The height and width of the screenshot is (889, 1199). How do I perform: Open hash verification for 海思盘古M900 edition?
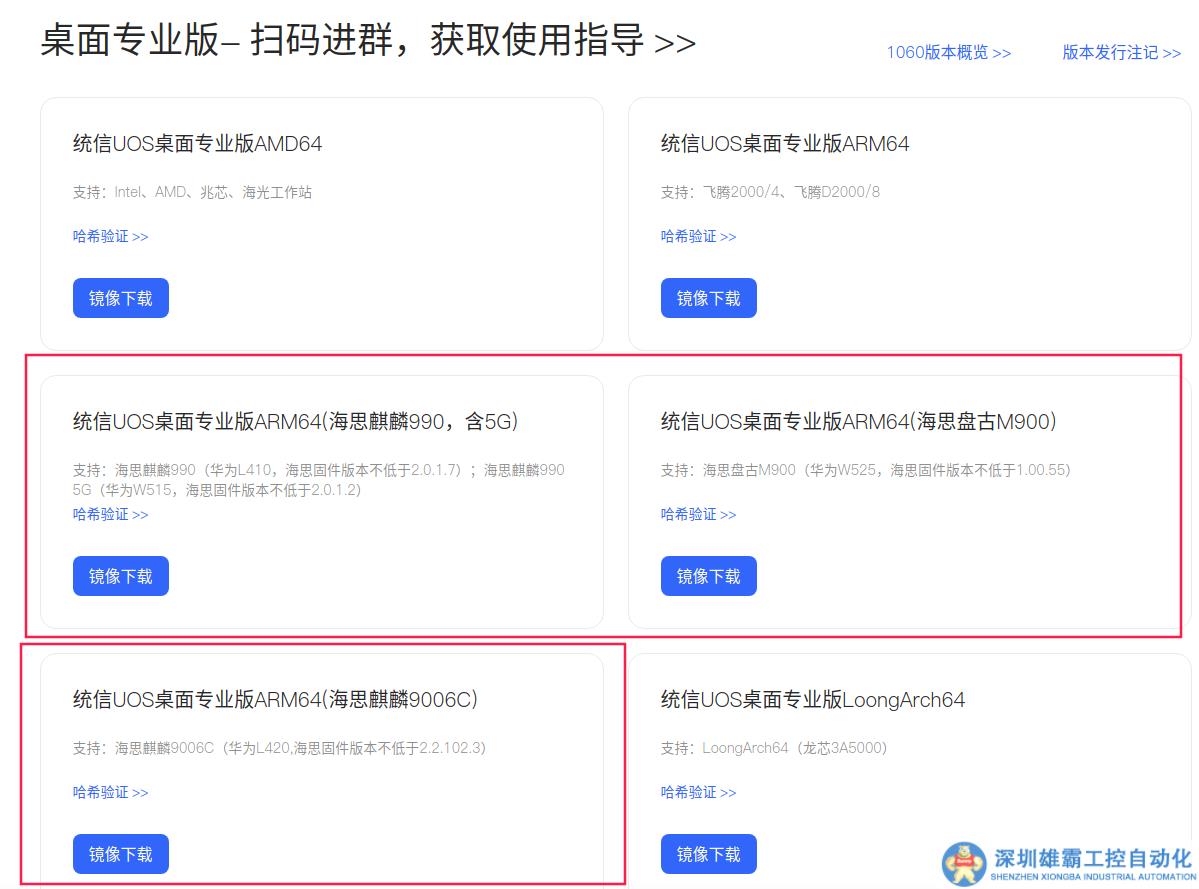[698, 514]
